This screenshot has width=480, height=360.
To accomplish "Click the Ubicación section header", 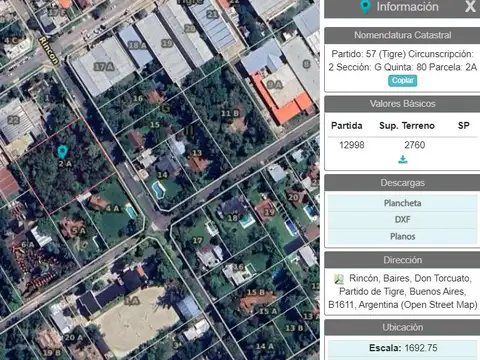I will coord(402,327).
